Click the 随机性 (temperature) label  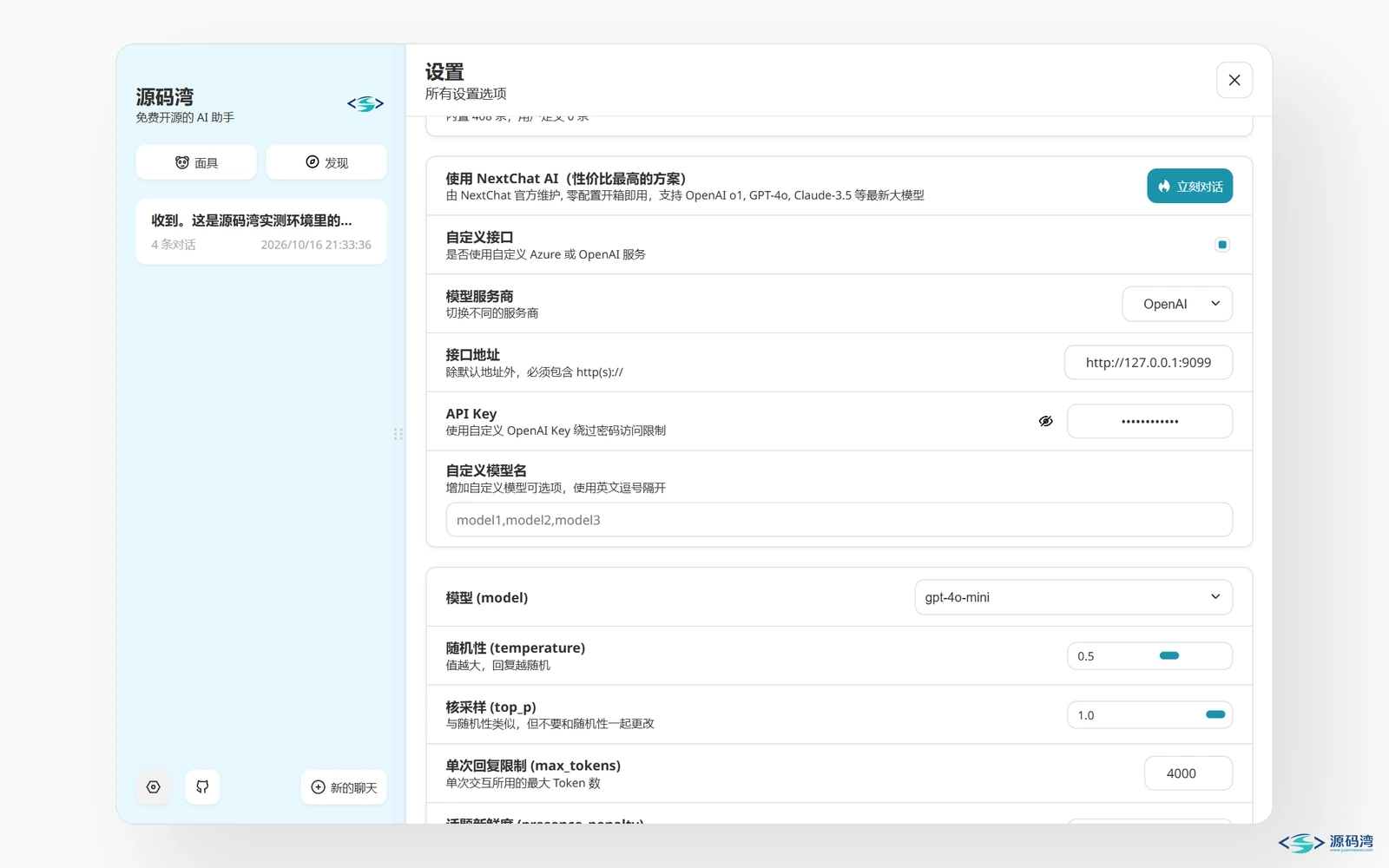516,648
